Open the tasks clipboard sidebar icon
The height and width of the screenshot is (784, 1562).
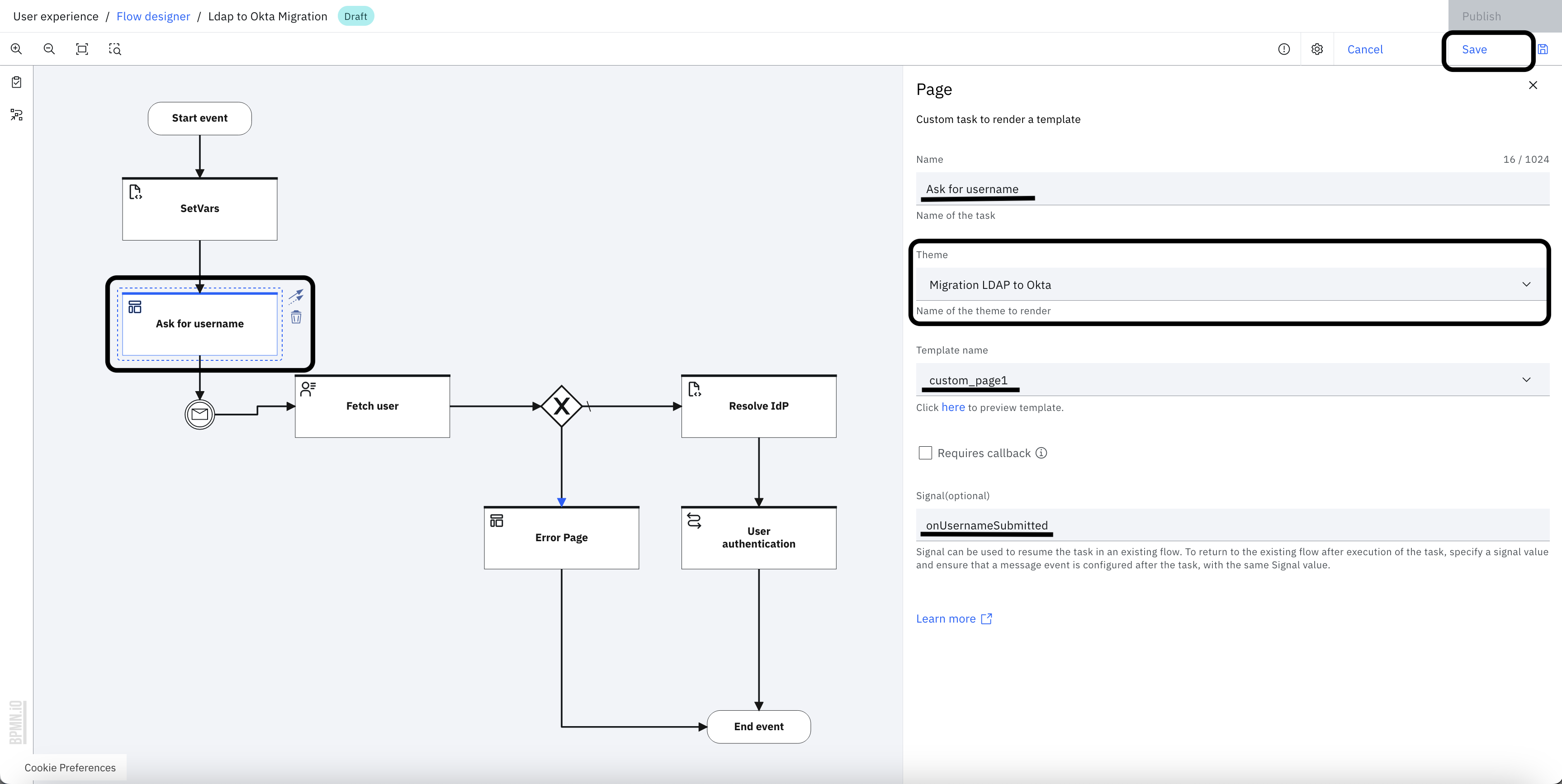click(x=16, y=82)
